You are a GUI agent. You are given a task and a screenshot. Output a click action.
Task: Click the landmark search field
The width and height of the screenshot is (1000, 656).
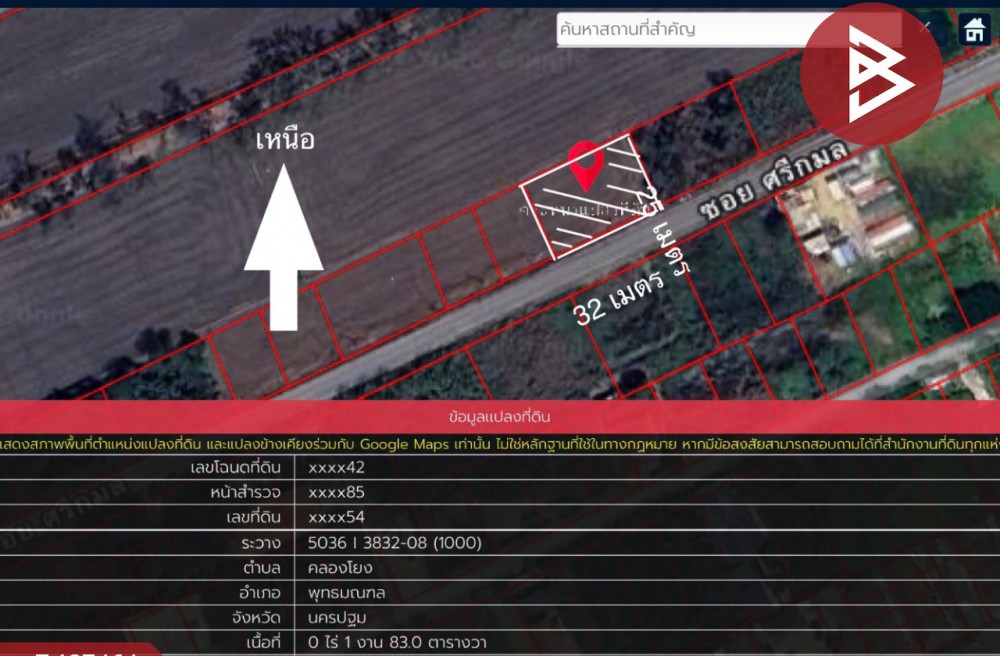(x=680, y=30)
